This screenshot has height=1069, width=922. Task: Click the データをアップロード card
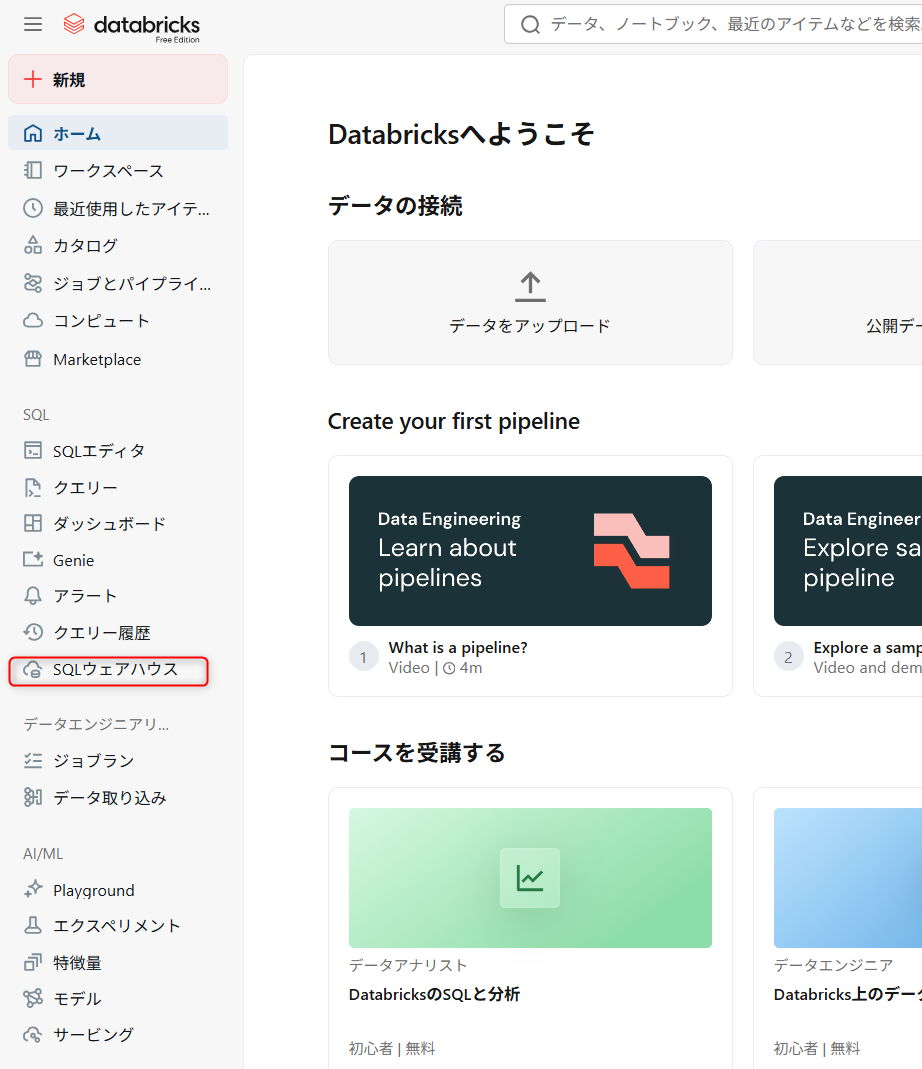point(530,303)
